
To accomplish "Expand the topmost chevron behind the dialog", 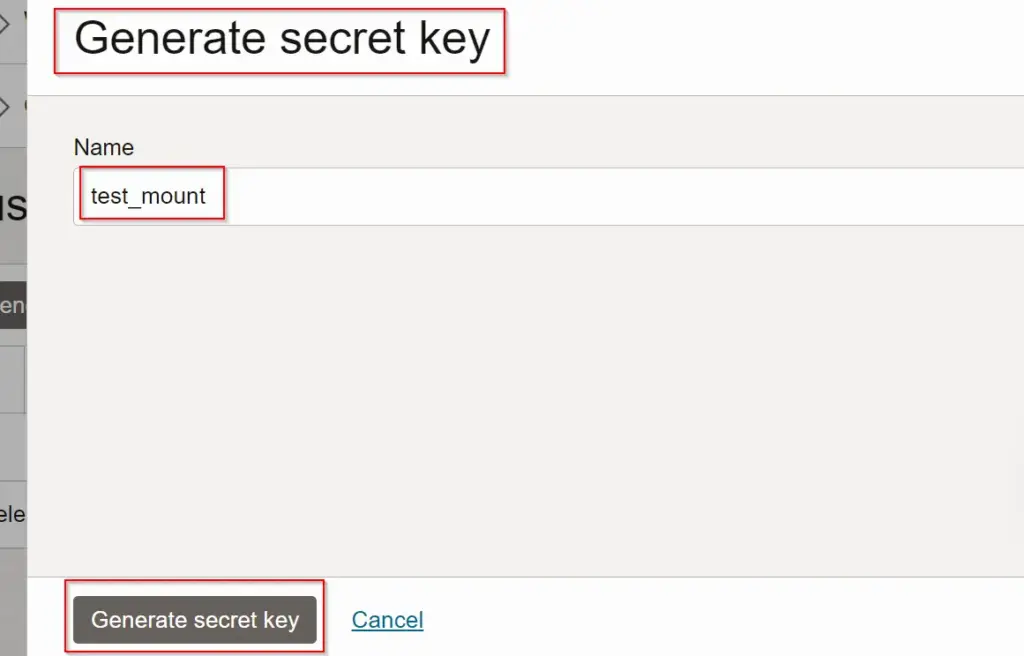I will pos(5,22).
